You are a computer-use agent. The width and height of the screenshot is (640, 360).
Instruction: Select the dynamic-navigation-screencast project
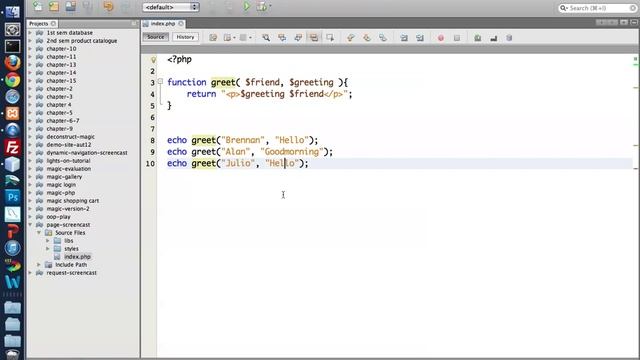[87, 153]
